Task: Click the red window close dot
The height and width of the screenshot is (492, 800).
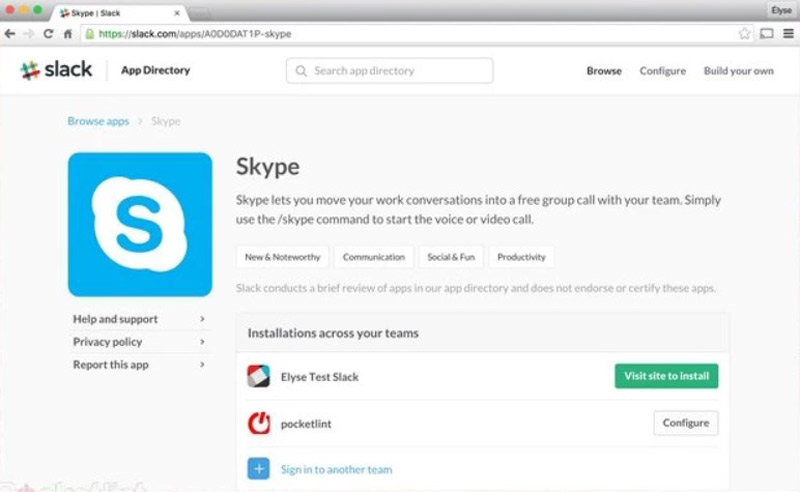Action: [x=10, y=10]
